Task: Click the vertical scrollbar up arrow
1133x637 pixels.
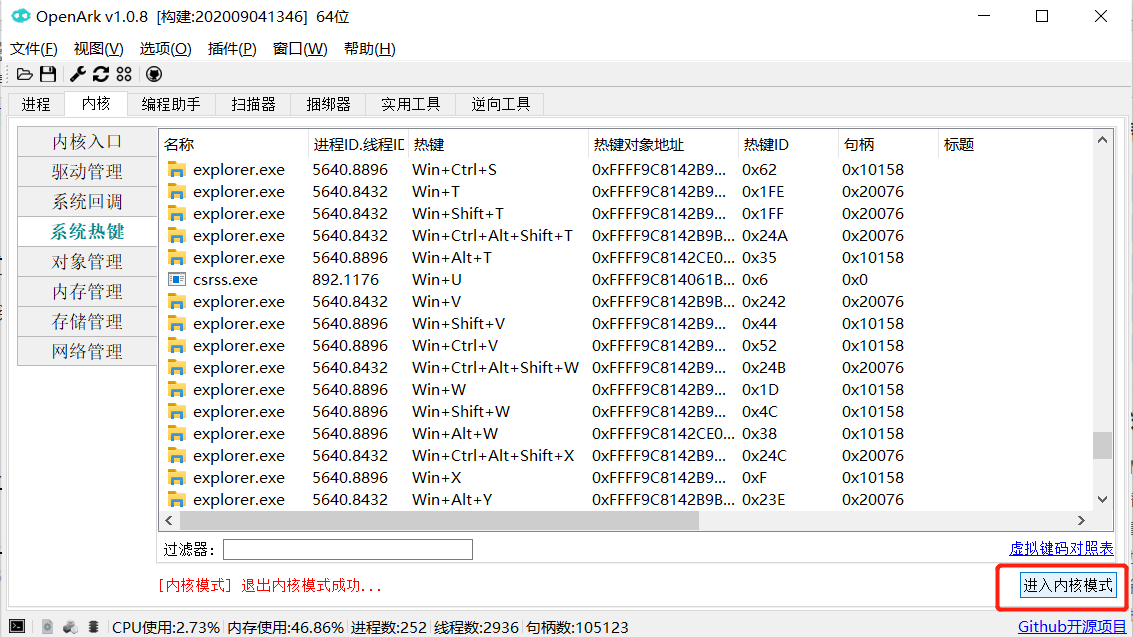Action: pos(1102,140)
